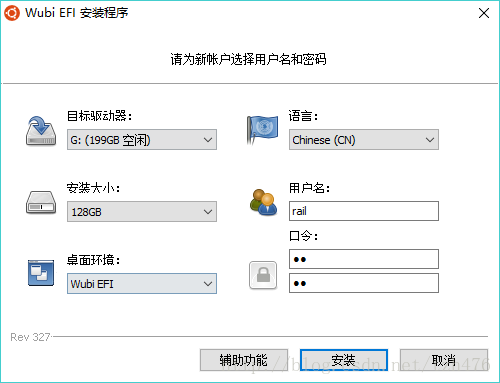Open the G: (199GB) target drive dropdown
Screen dimensions: 500x383
click(142, 140)
